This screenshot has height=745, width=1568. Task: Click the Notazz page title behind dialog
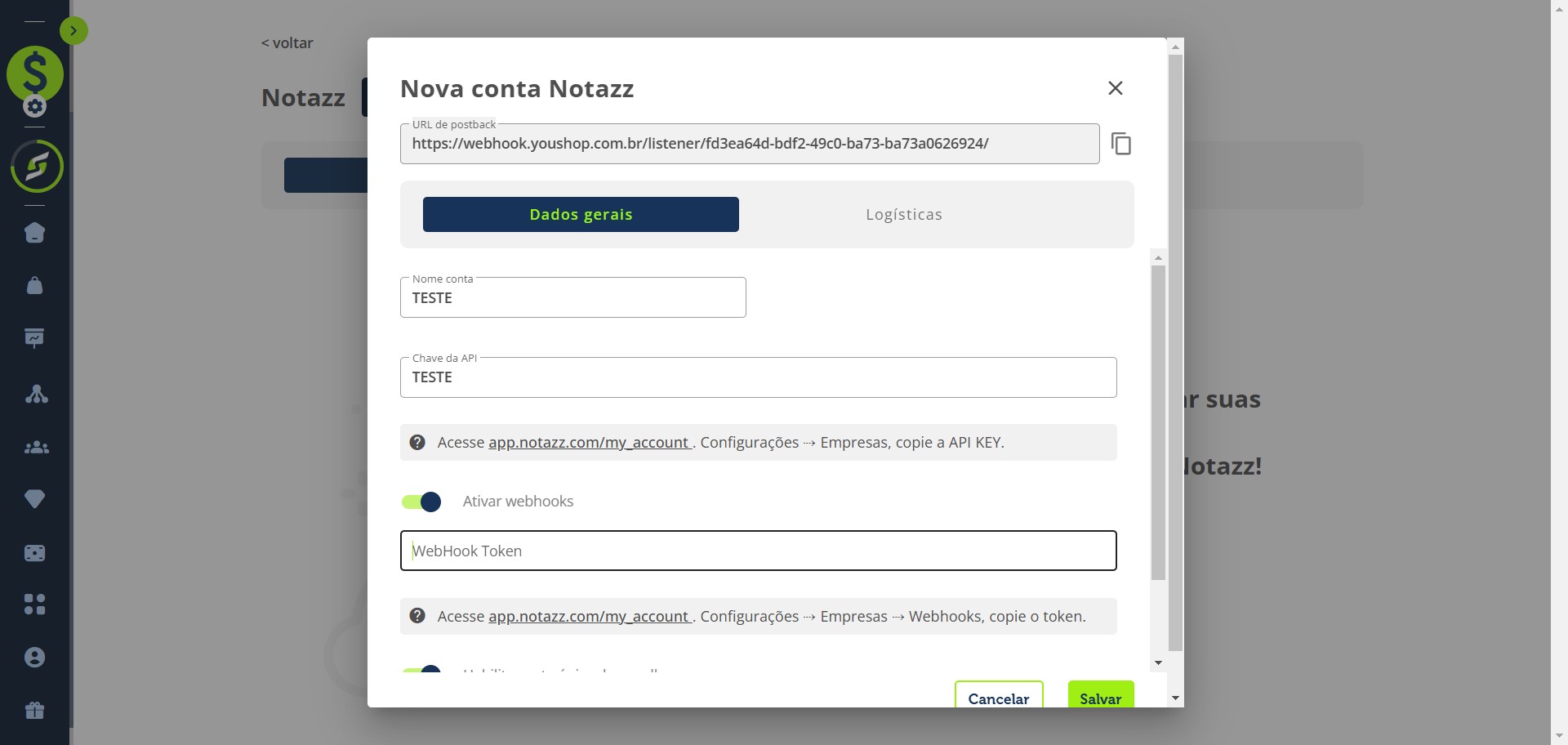click(x=303, y=98)
